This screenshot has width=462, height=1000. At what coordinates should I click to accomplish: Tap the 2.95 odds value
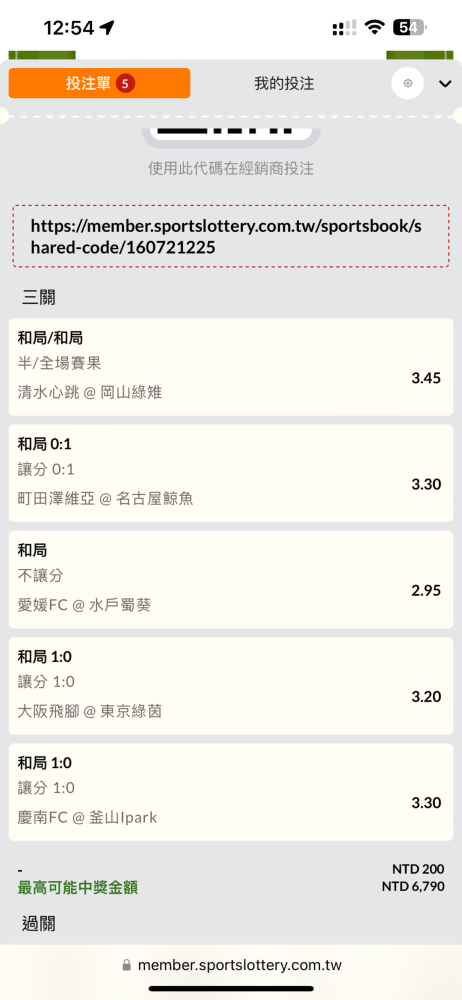pos(426,590)
